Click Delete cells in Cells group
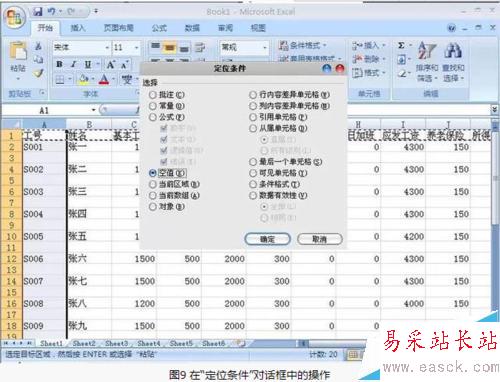Viewport: 500px width, 382px height. [368, 59]
